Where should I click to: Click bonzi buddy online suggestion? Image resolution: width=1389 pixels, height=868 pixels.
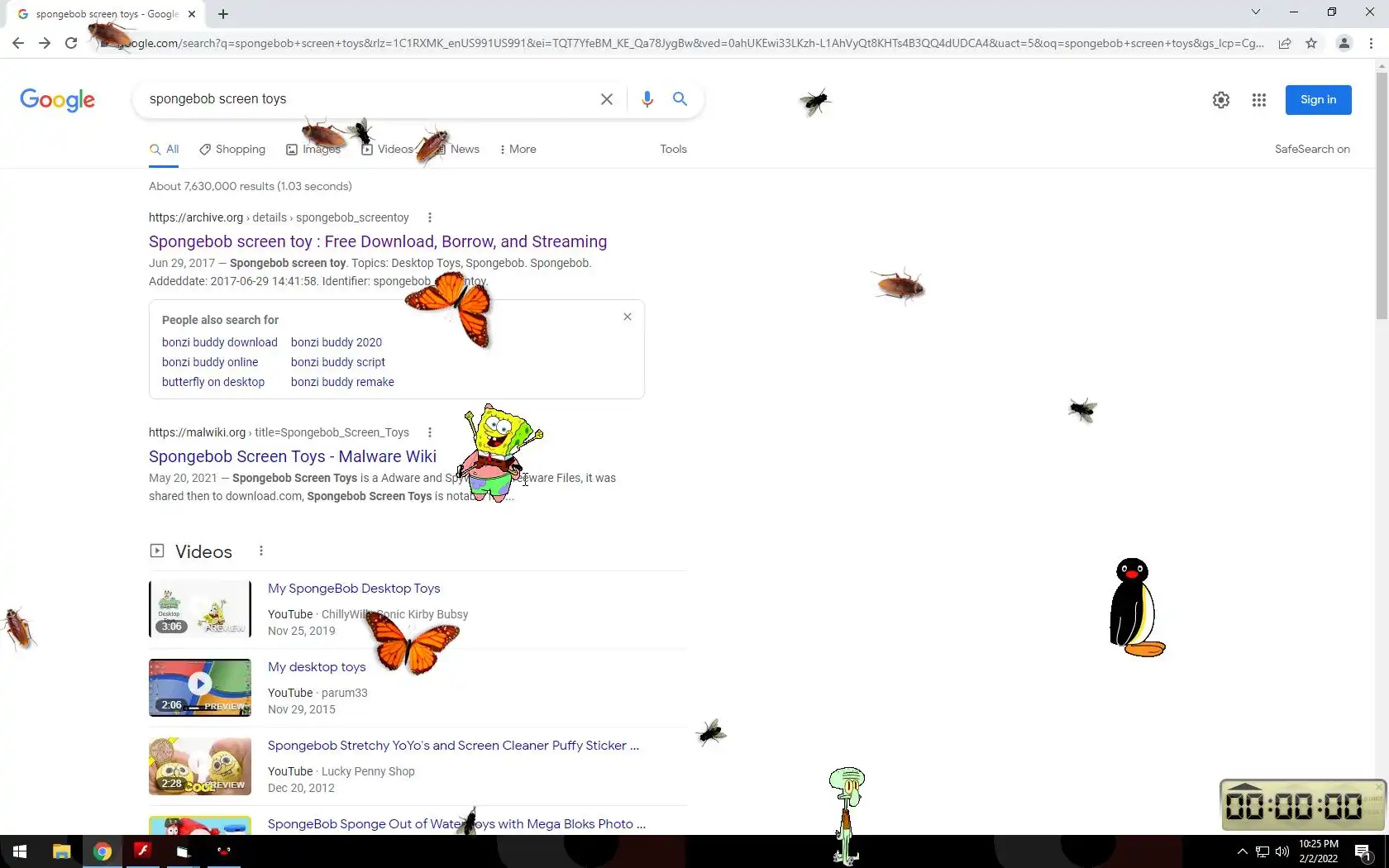tap(210, 362)
